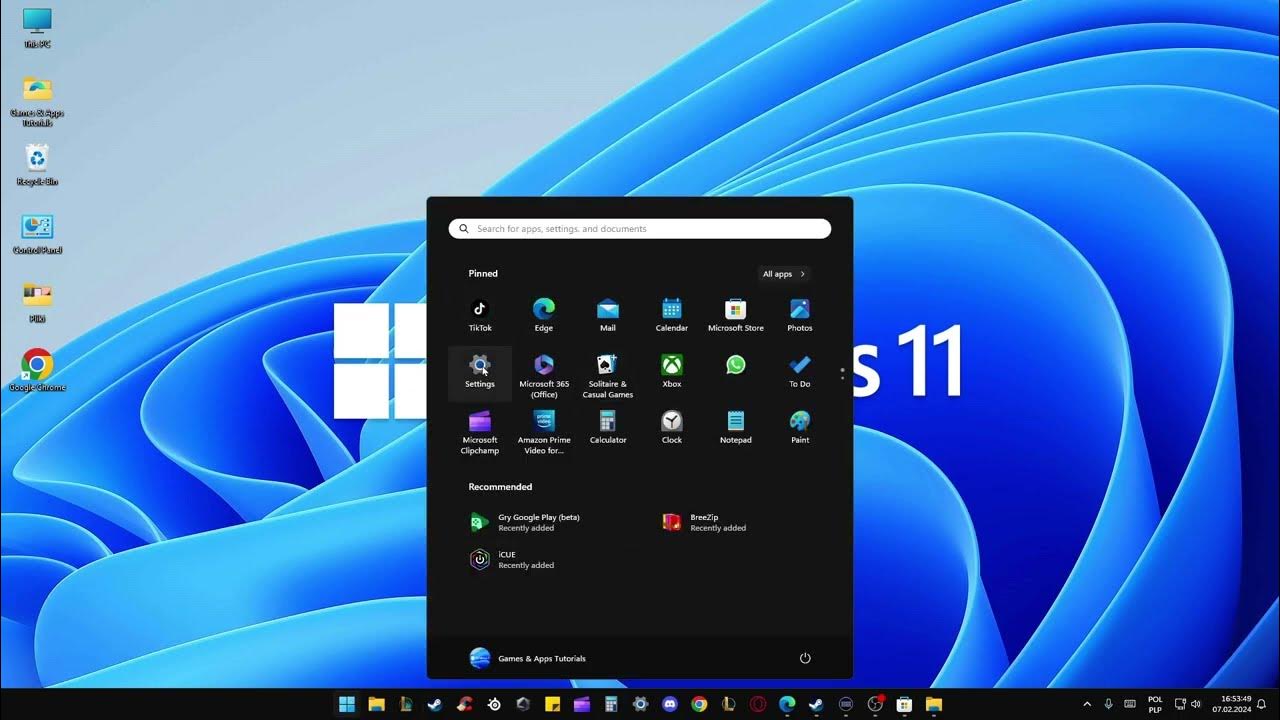Viewport: 1280px width, 720px height.
Task: Click the Calculator icon in the taskbar
Action: pyautogui.click(x=611, y=704)
